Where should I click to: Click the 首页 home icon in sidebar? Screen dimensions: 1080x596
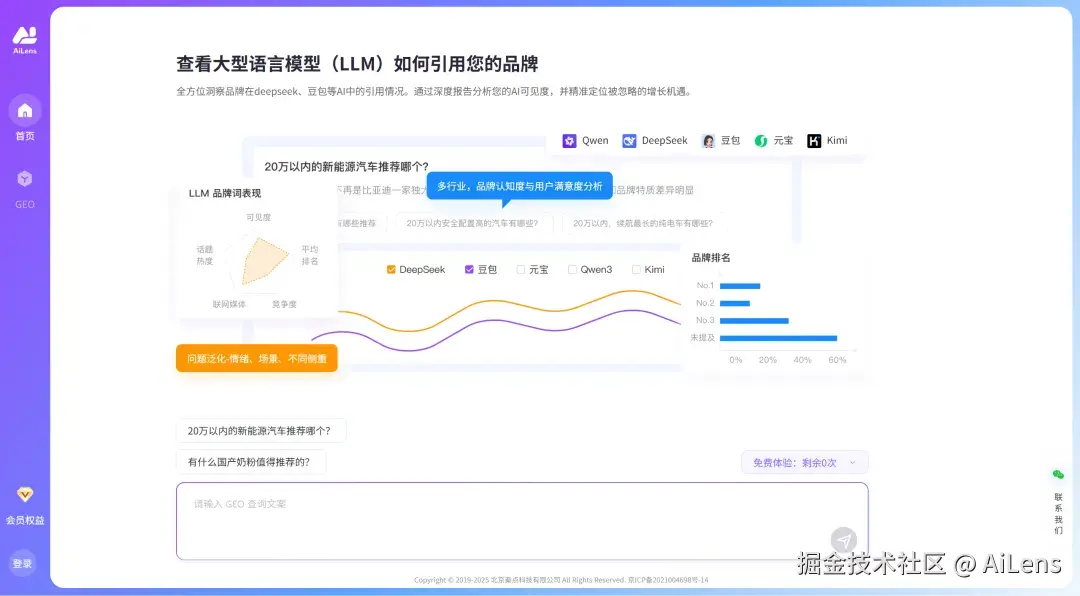tap(24, 110)
